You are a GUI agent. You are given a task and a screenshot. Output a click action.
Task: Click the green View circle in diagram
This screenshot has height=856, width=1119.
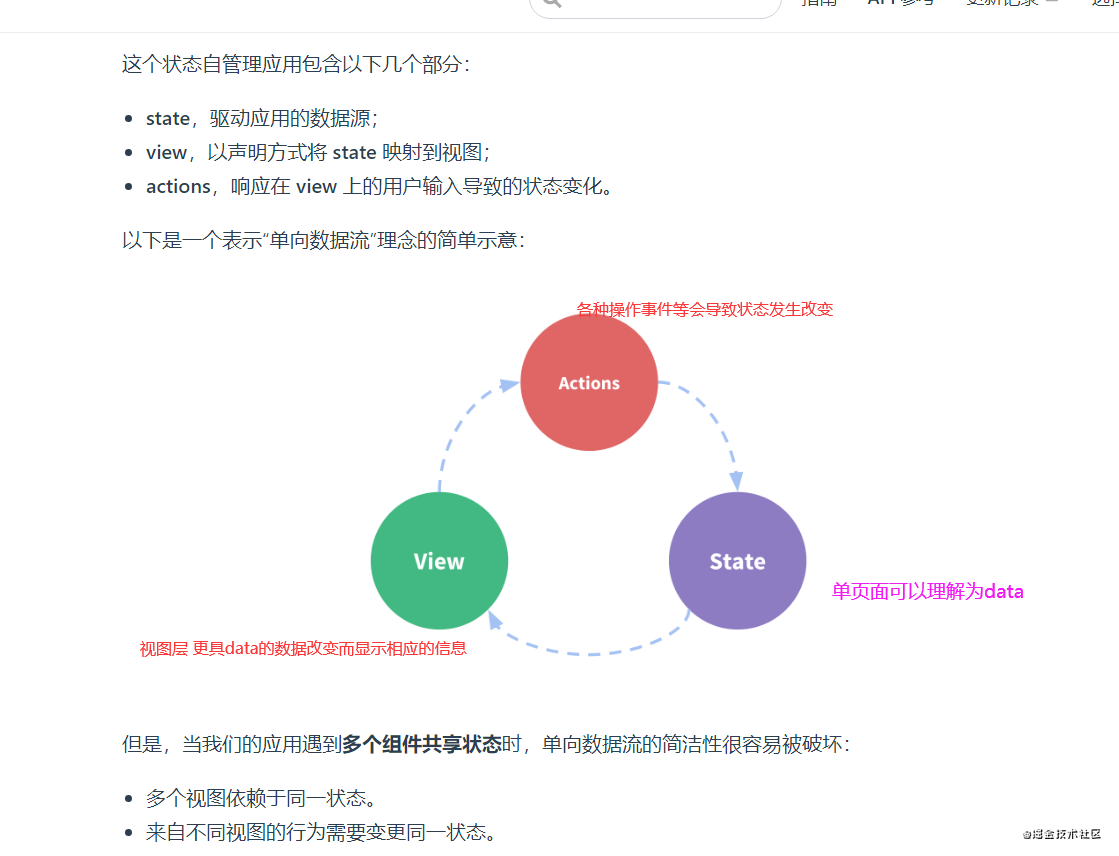coord(439,561)
